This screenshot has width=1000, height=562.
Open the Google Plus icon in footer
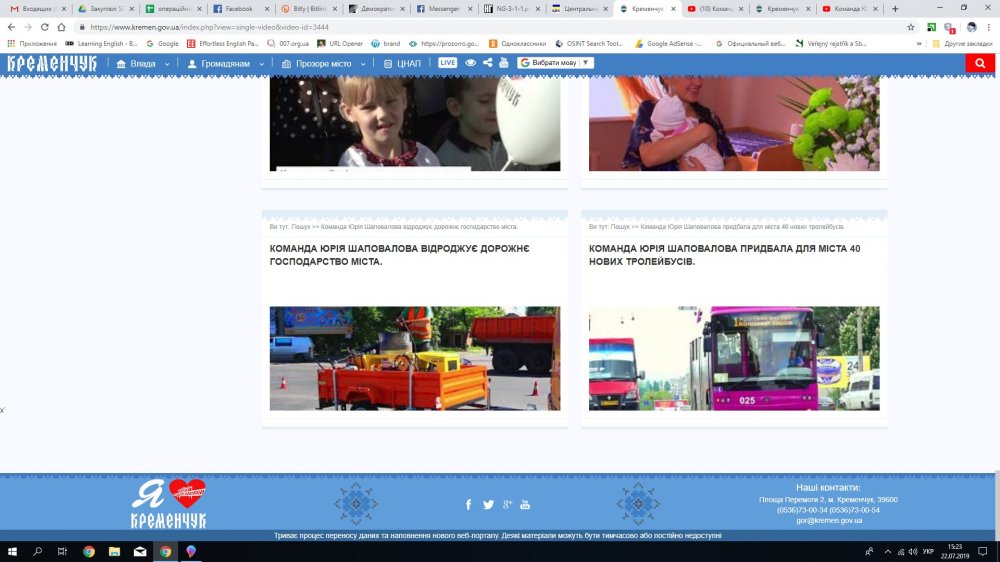click(x=507, y=505)
